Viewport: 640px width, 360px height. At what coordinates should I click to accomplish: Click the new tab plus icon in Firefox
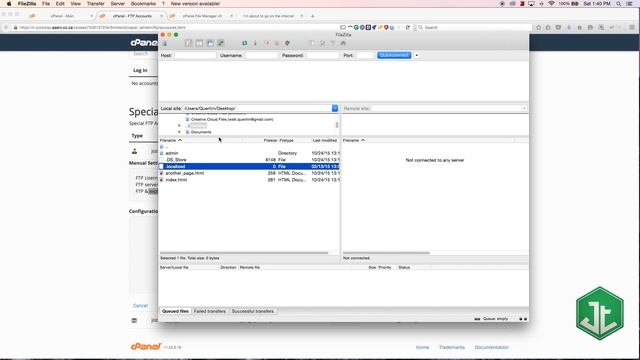tap(313, 16)
